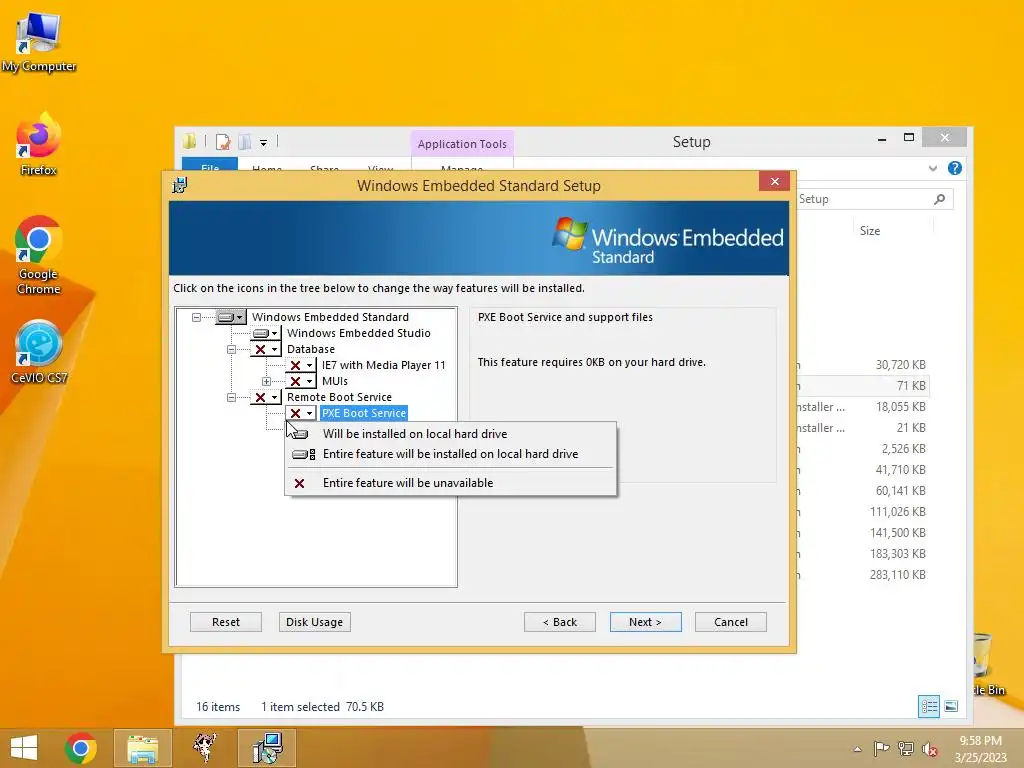Launch CeVIO CS7 desktop shortcut
The image size is (1024, 768).
click(x=39, y=351)
